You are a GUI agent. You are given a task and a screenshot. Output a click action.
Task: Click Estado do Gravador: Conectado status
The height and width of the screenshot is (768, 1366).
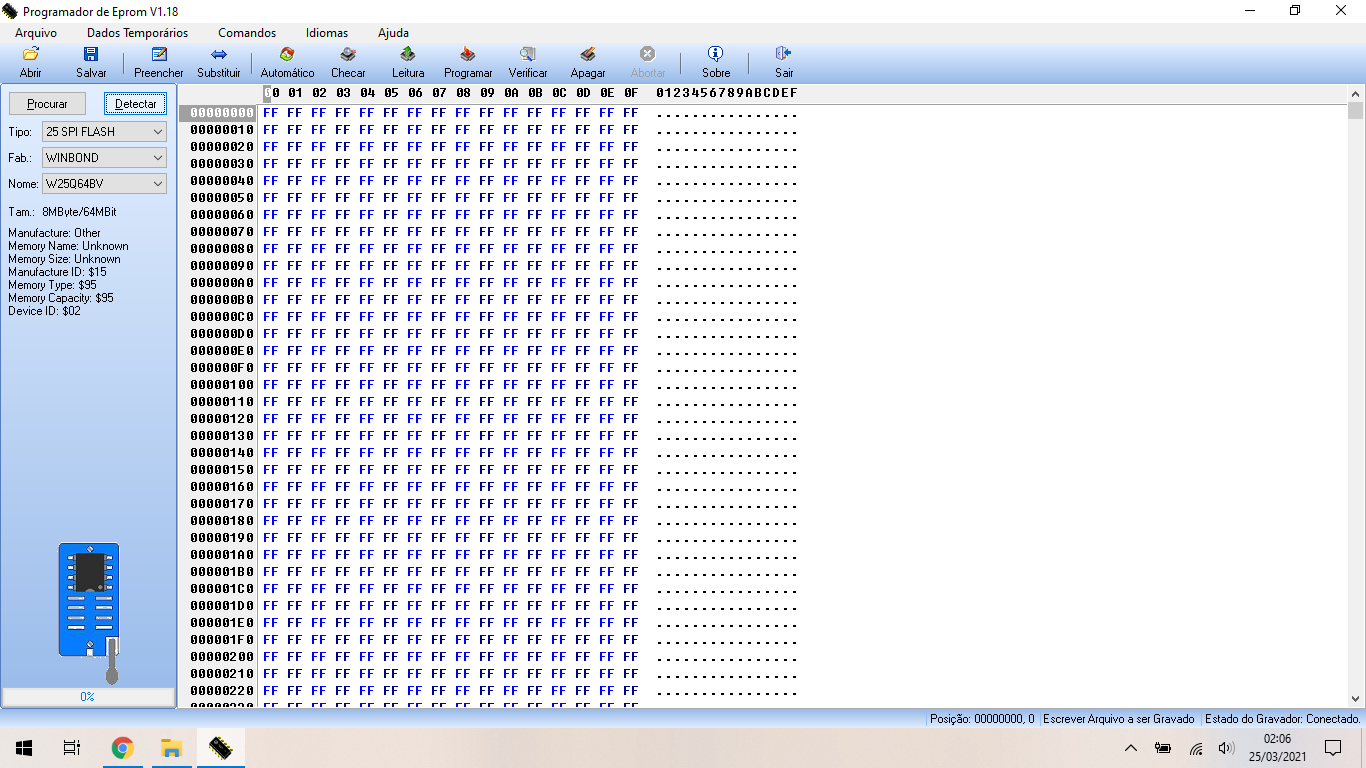pyautogui.click(x=1283, y=719)
